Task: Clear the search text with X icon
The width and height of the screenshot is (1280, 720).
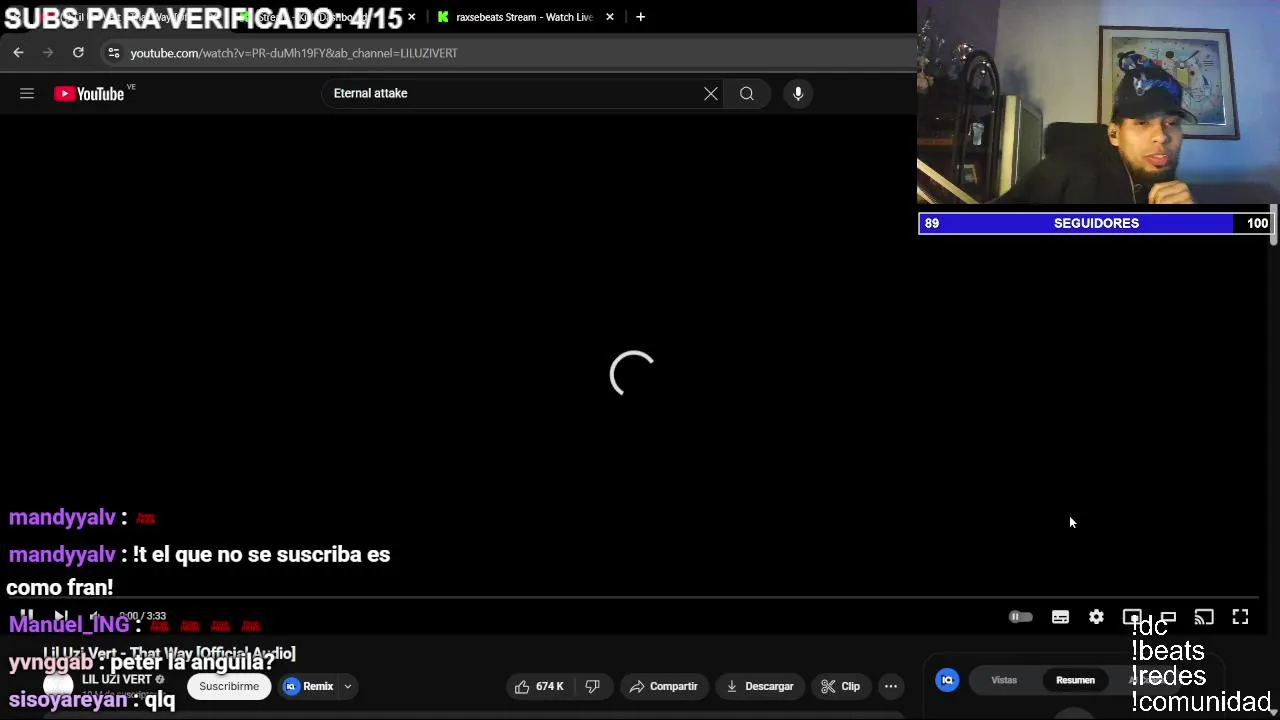Action: tap(710, 93)
